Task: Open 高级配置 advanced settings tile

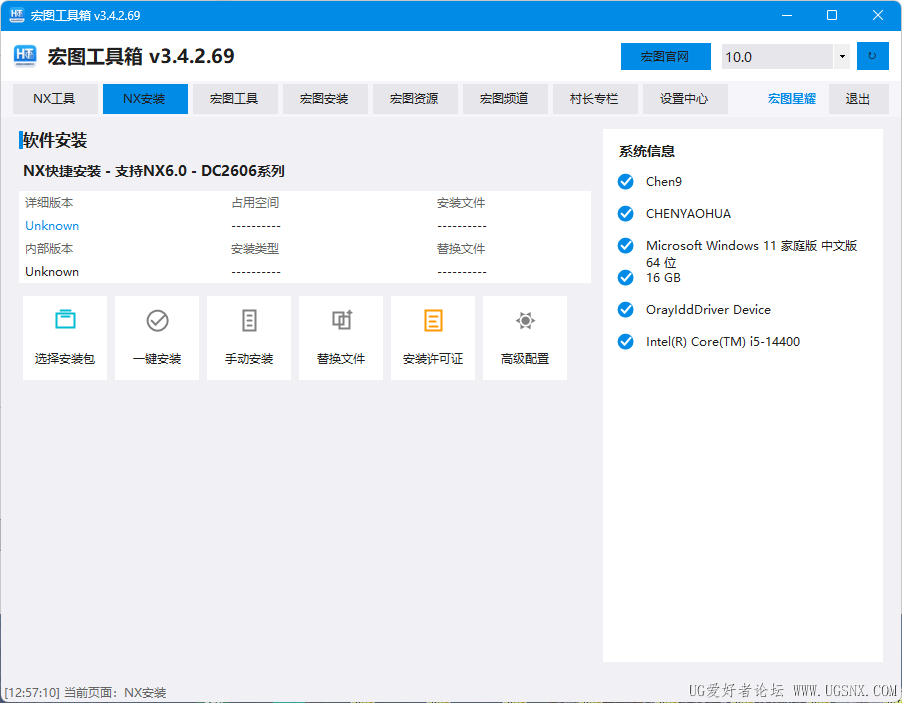Action: coord(525,338)
